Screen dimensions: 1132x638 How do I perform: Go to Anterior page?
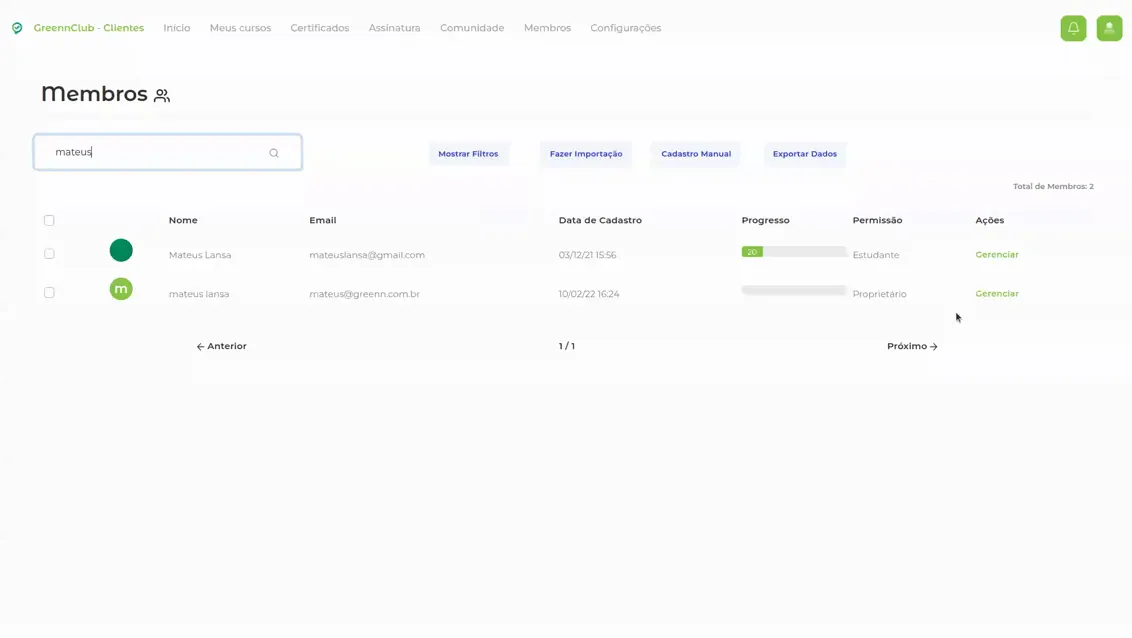pos(222,346)
